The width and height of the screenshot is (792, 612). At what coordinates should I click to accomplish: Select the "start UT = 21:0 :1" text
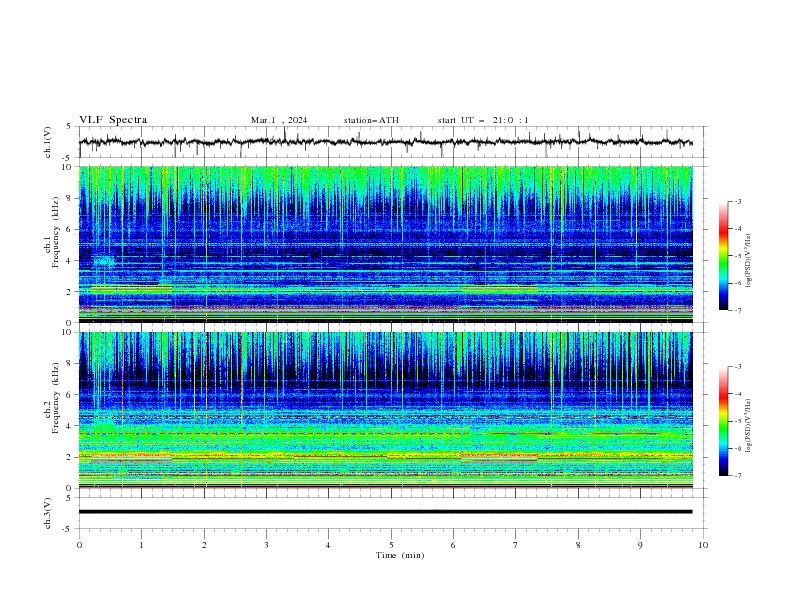click(x=483, y=120)
